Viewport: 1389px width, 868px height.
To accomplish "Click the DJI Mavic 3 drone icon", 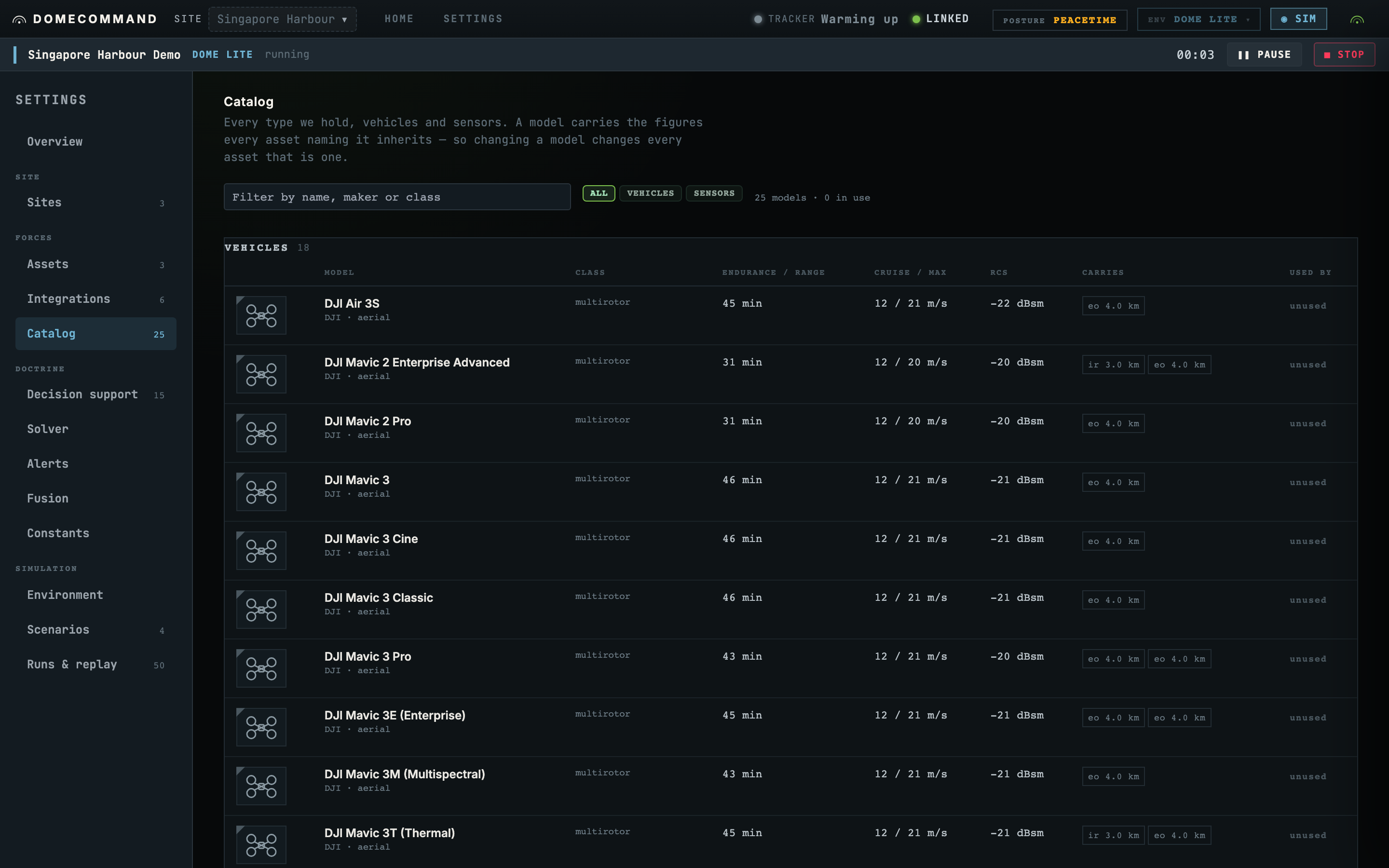I will pos(261,492).
